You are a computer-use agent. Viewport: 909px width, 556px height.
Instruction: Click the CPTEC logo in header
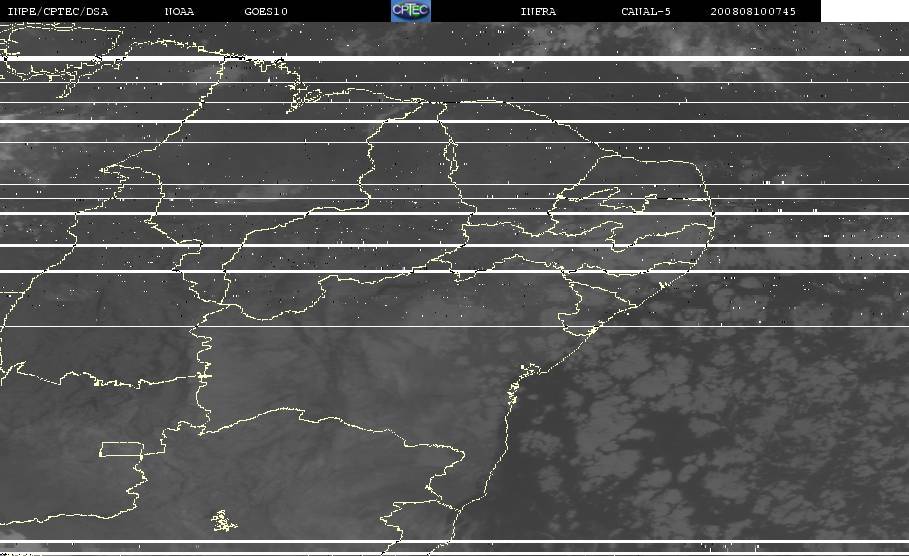tap(410, 11)
